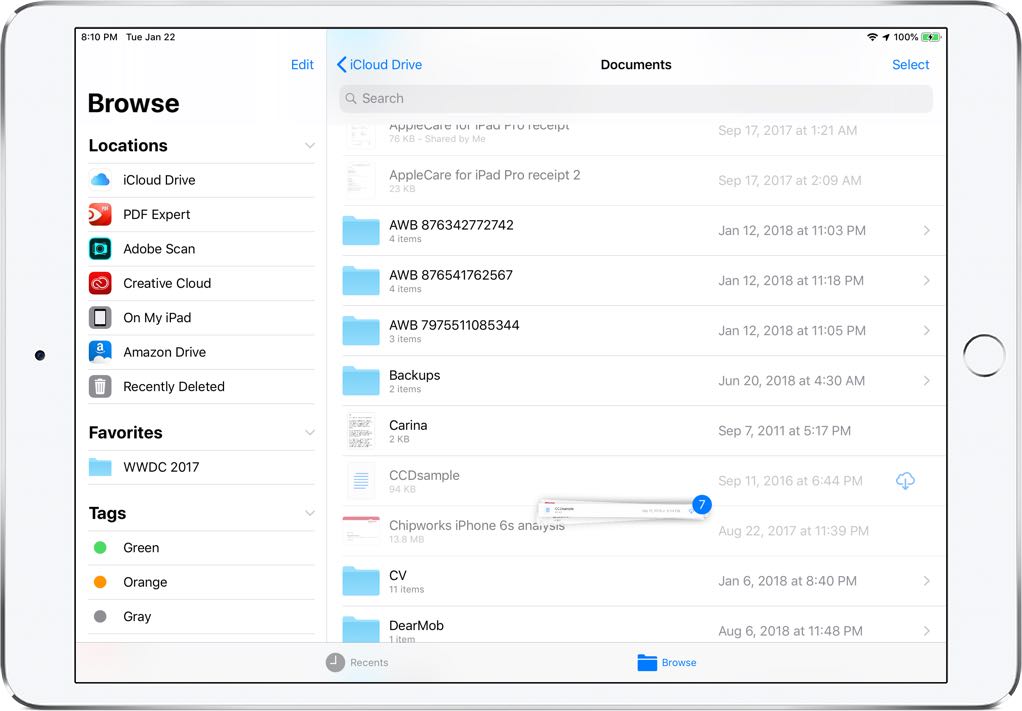Tap the Edit button above Browse
The height and width of the screenshot is (711, 1022).
302,64
